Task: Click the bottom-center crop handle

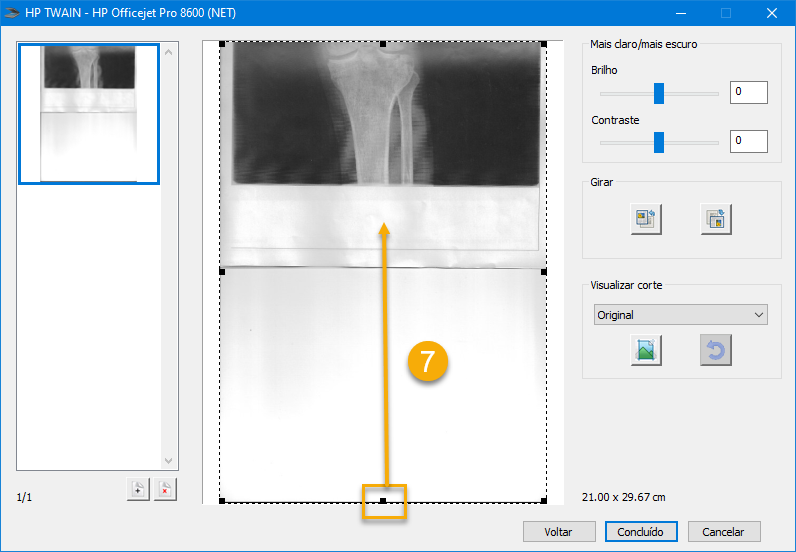Action: tap(383, 500)
